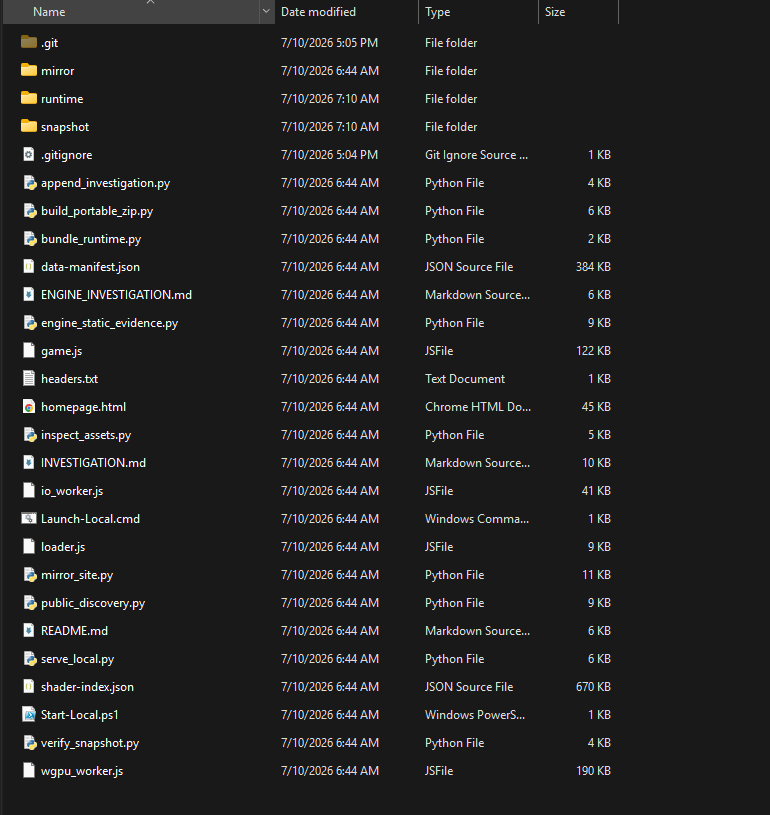Click the serve_local.py Python icon

coord(29,659)
